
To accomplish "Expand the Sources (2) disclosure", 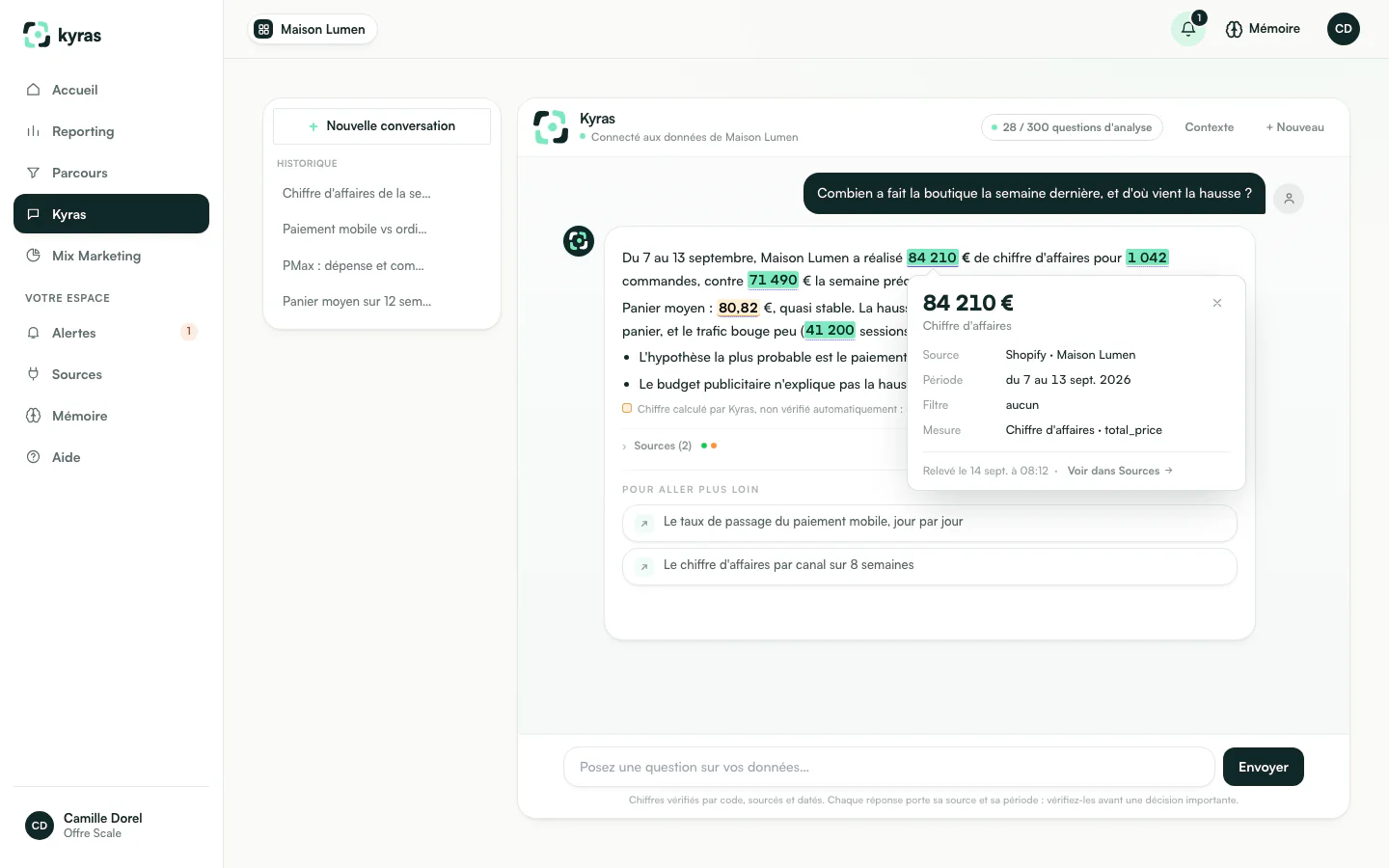I will pyautogui.click(x=669, y=446).
